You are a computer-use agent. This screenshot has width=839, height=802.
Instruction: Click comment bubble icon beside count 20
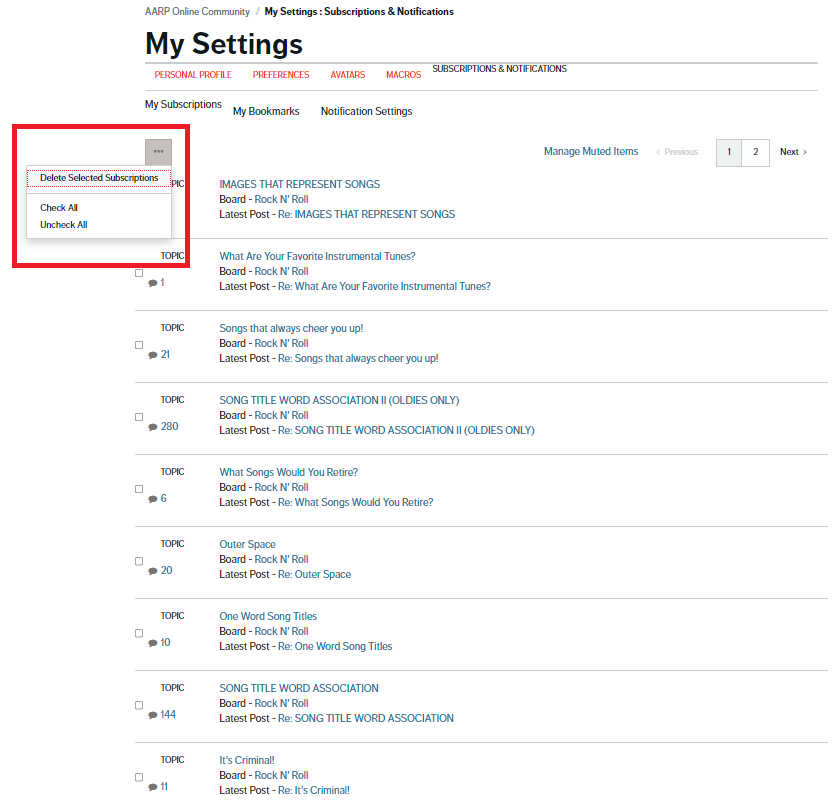point(153,571)
